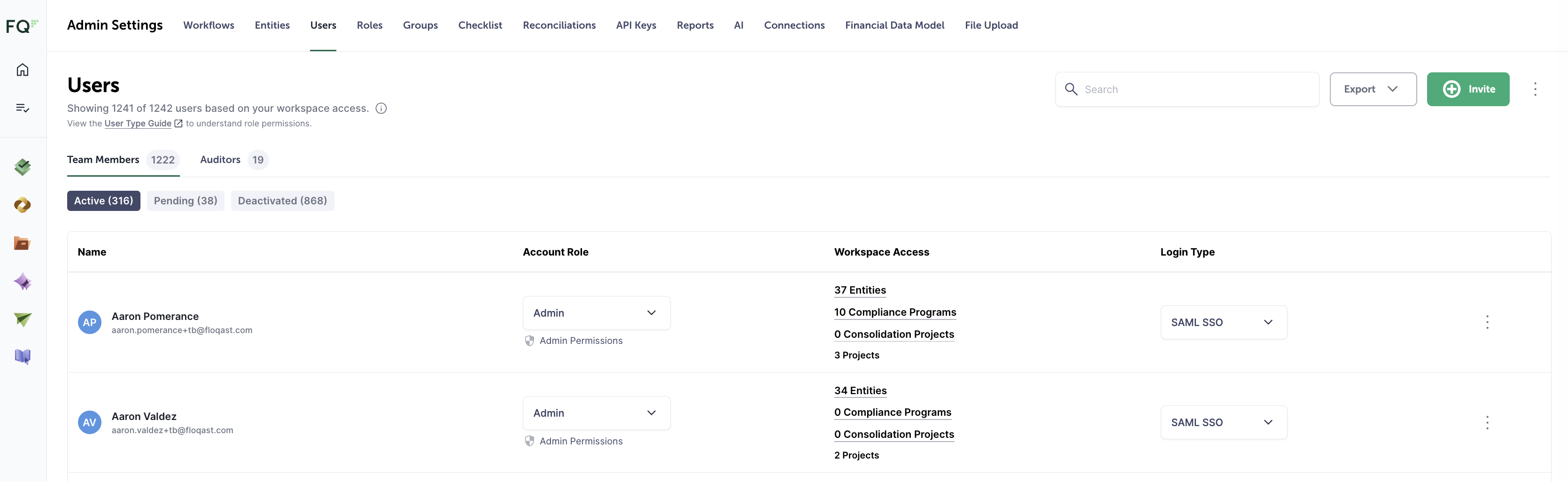Switch to the Auditors tab

pyautogui.click(x=234, y=160)
